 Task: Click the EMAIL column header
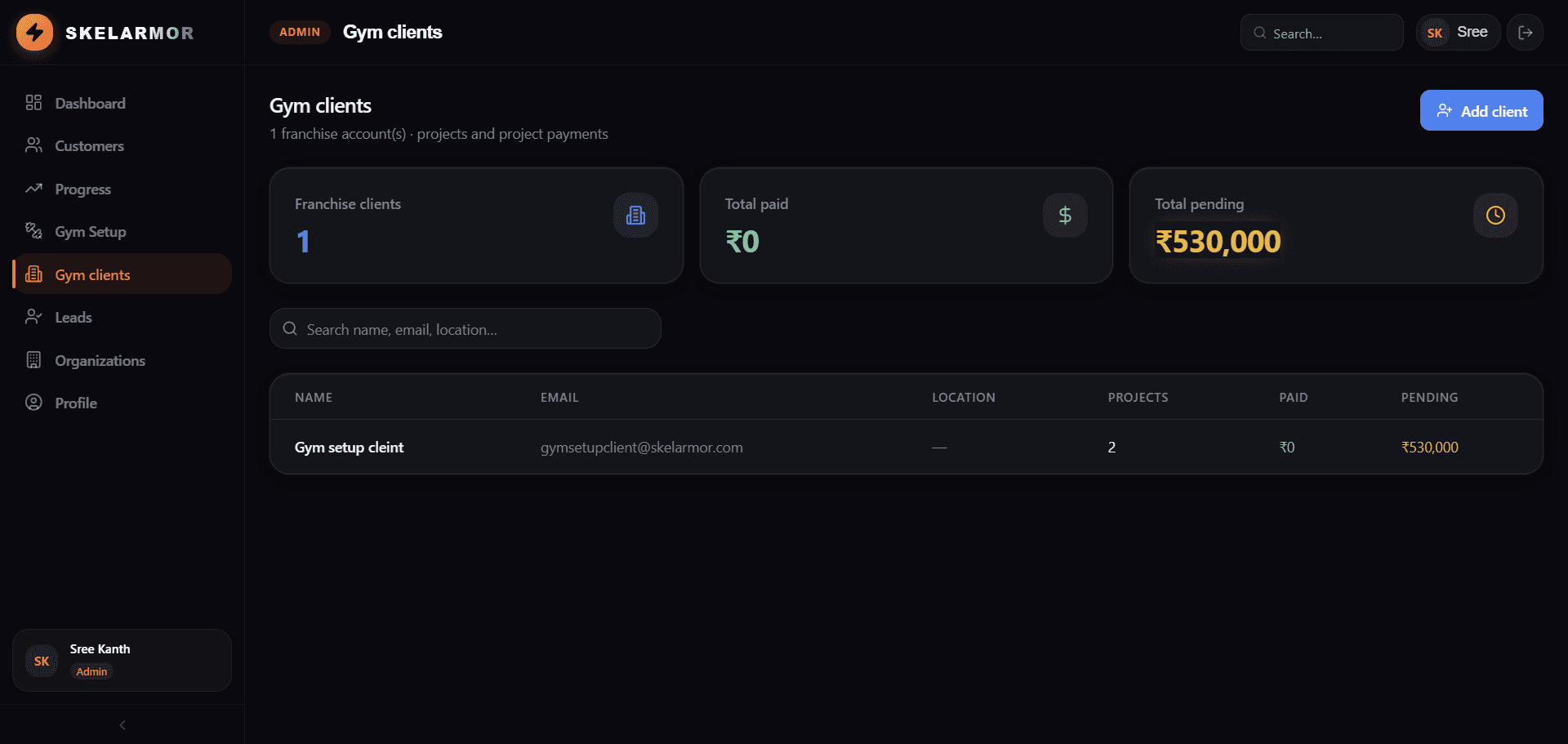559,397
